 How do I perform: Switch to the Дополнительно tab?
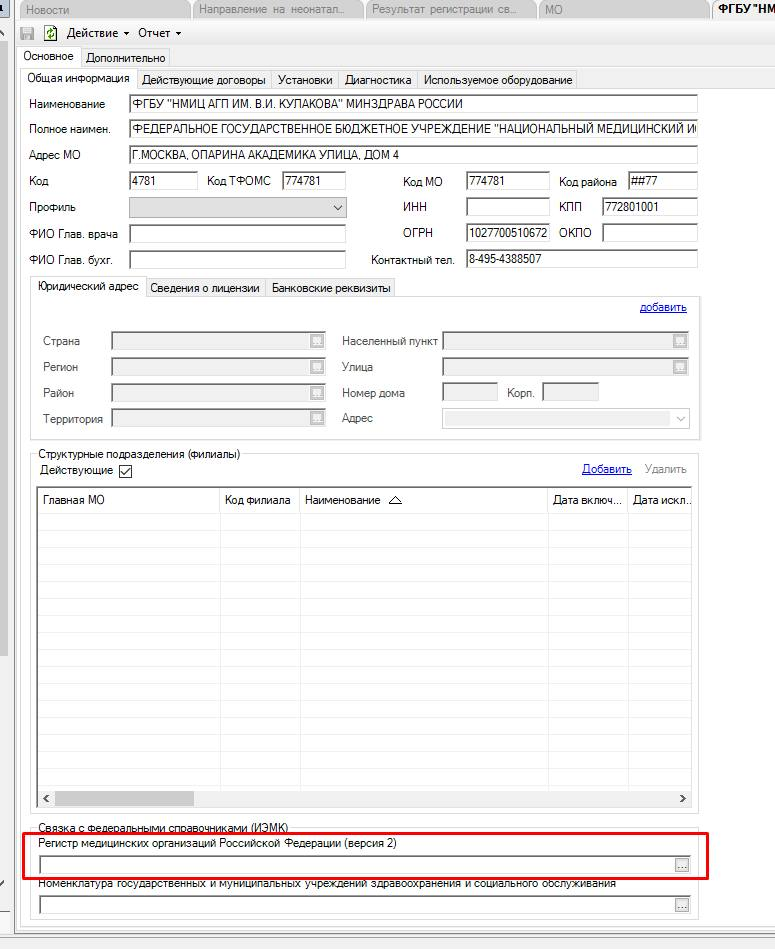pyautogui.click(x=126, y=58)
